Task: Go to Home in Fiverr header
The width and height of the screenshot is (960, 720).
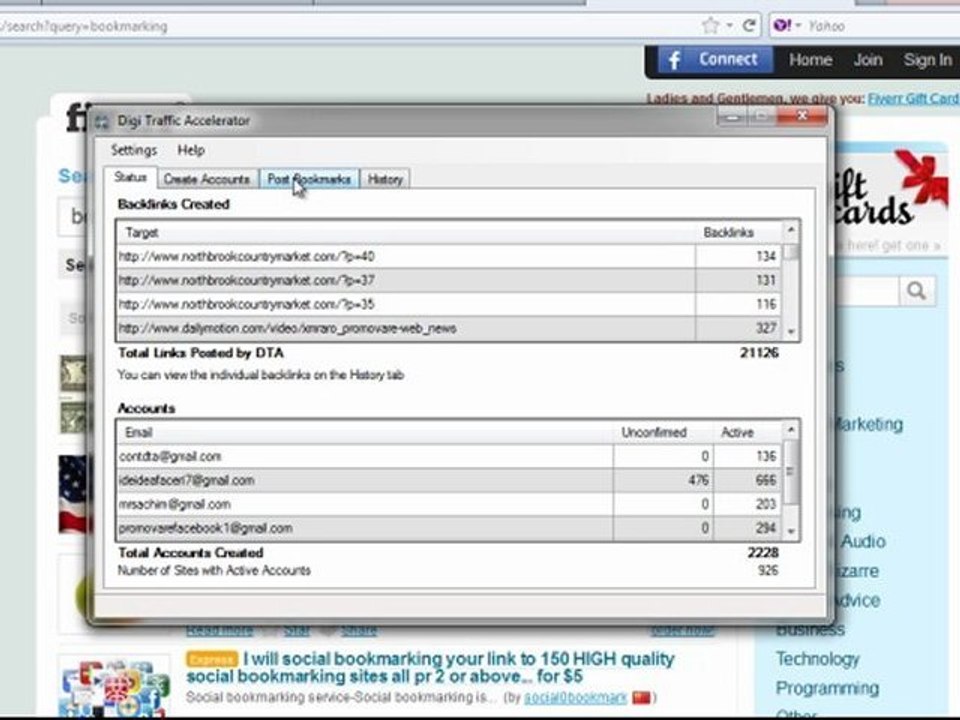Action: (811, 60)
